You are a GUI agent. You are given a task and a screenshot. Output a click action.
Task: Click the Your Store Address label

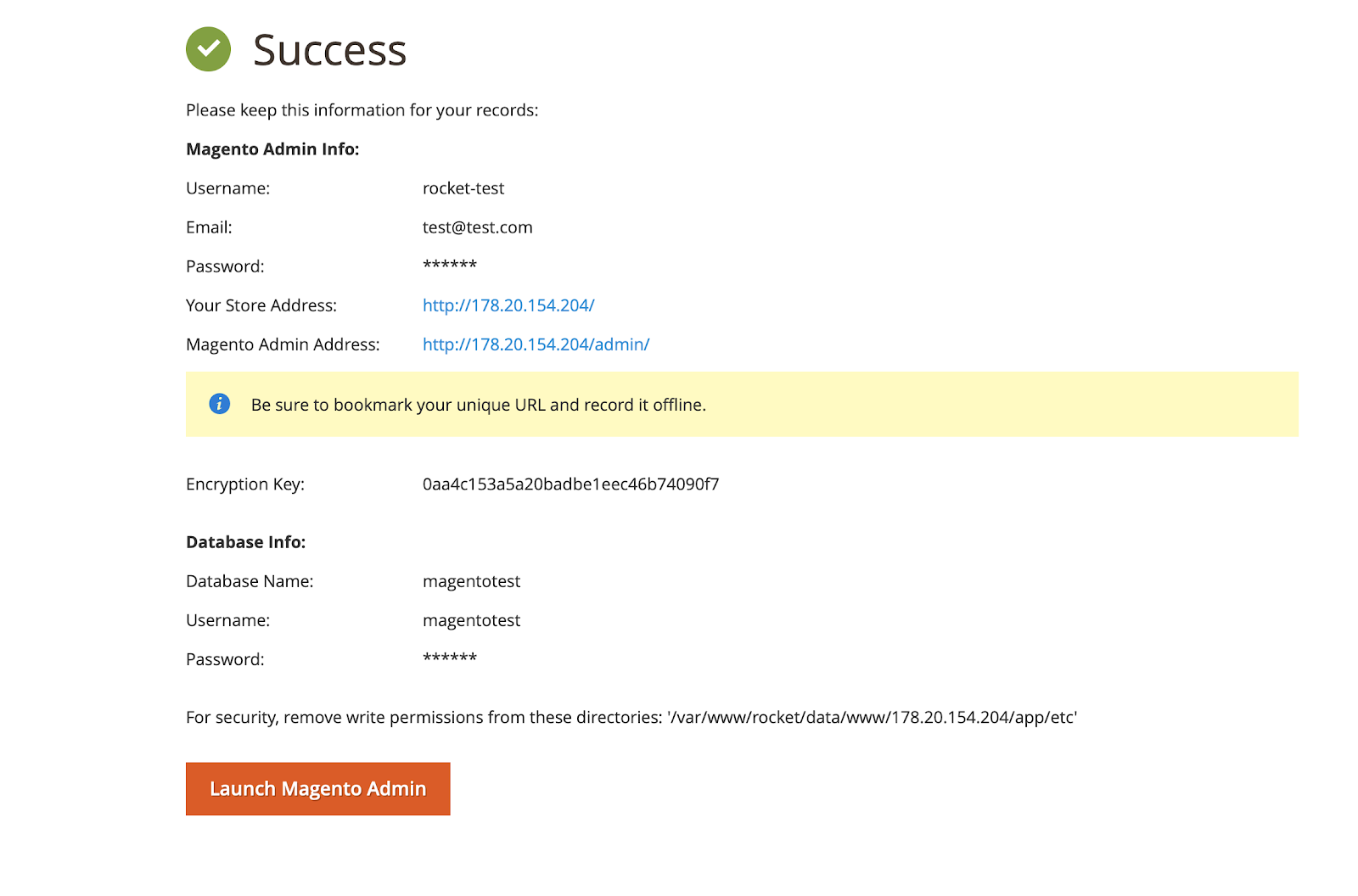tap(261, 305)
